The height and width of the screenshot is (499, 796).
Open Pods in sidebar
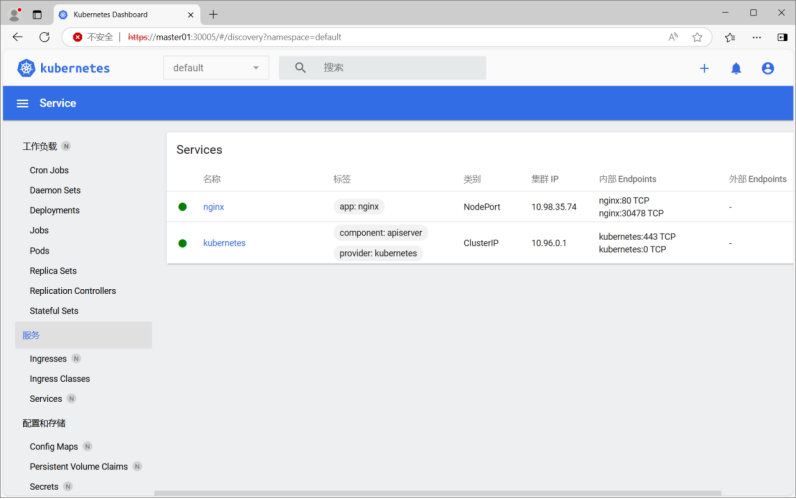39,251
